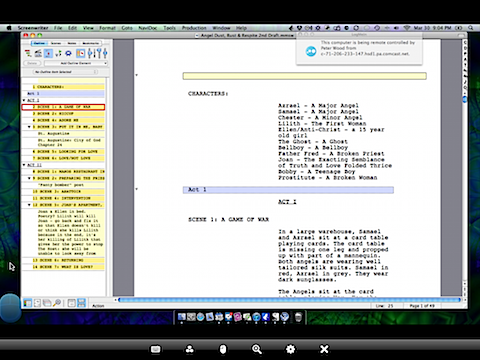The image size is (480, 360).
Task: Toggle the highlighted panel layout icon at bottom-left
Action: (x=27, y=303)
